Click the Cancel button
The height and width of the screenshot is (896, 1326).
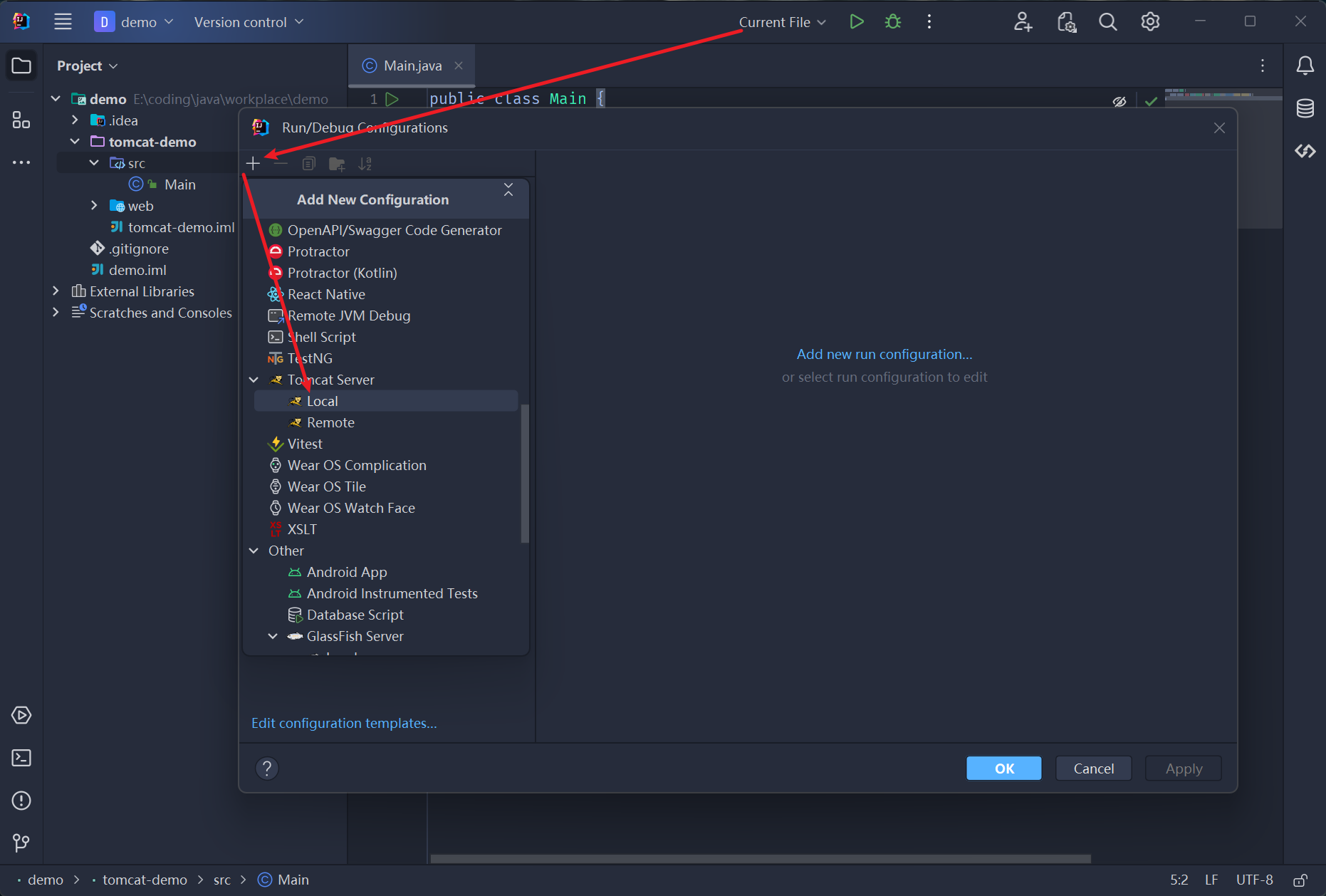(x=1093, y=769)
